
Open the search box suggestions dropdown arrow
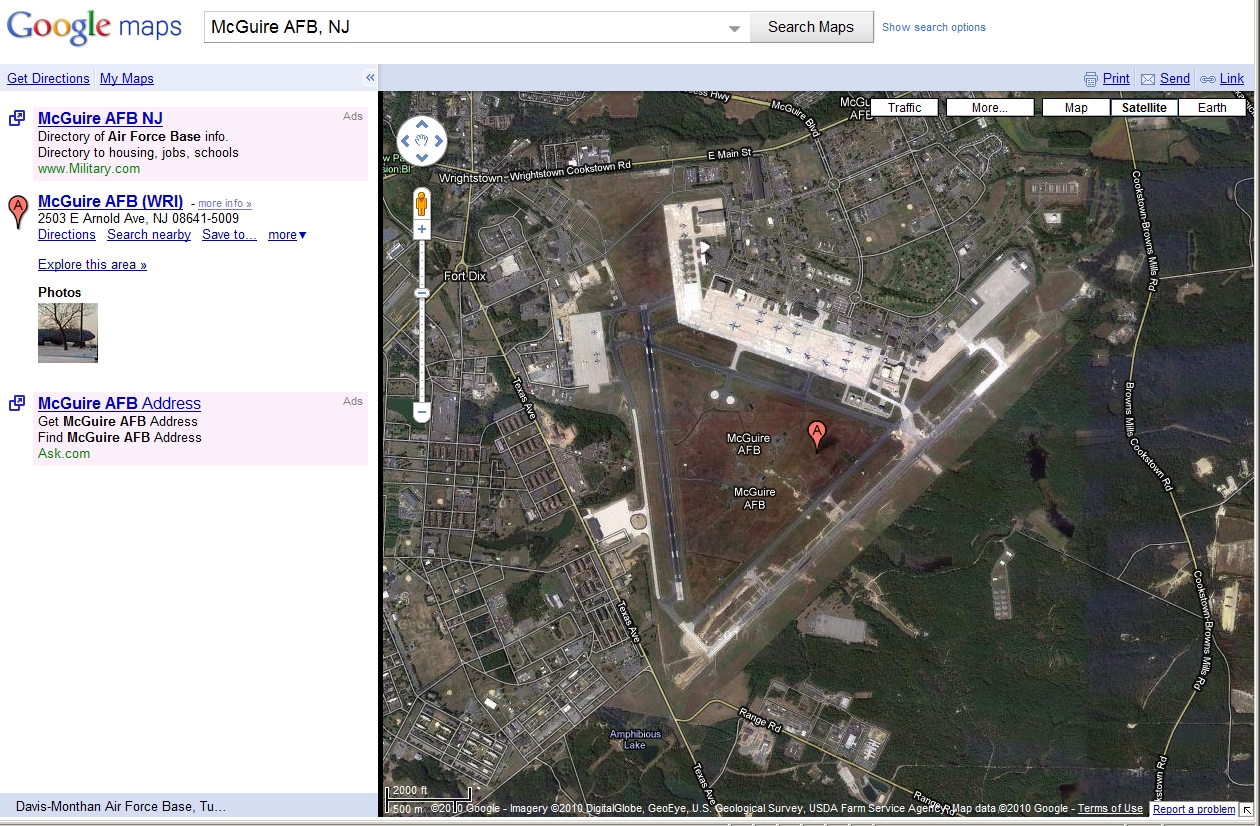click(734, 27)
